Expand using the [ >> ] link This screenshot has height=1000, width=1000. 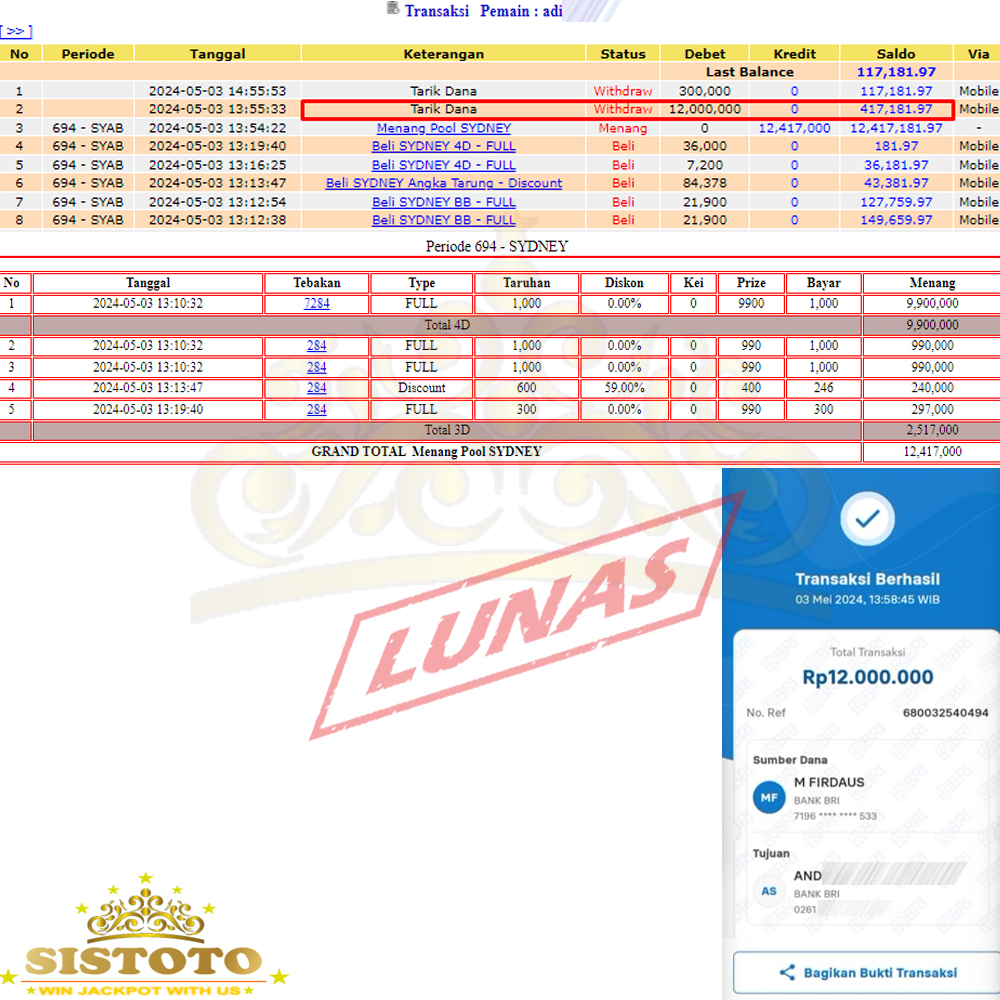[x=17, y=31]
